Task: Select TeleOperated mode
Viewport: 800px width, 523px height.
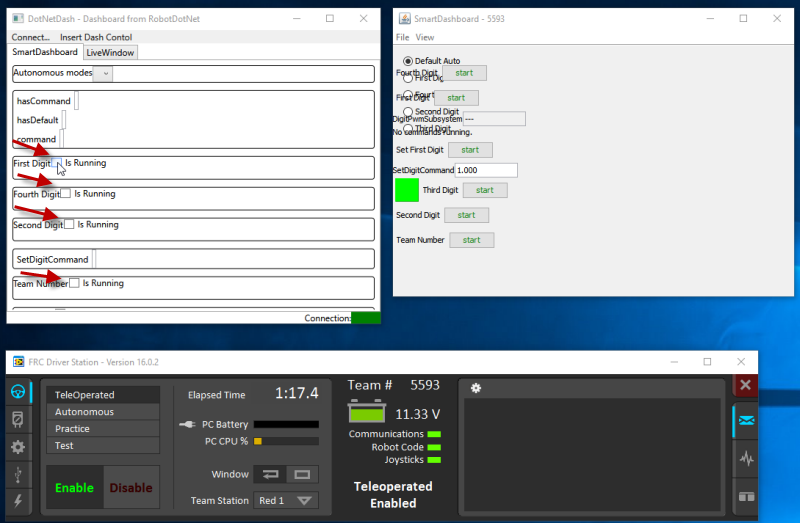Action: point(103,394)
